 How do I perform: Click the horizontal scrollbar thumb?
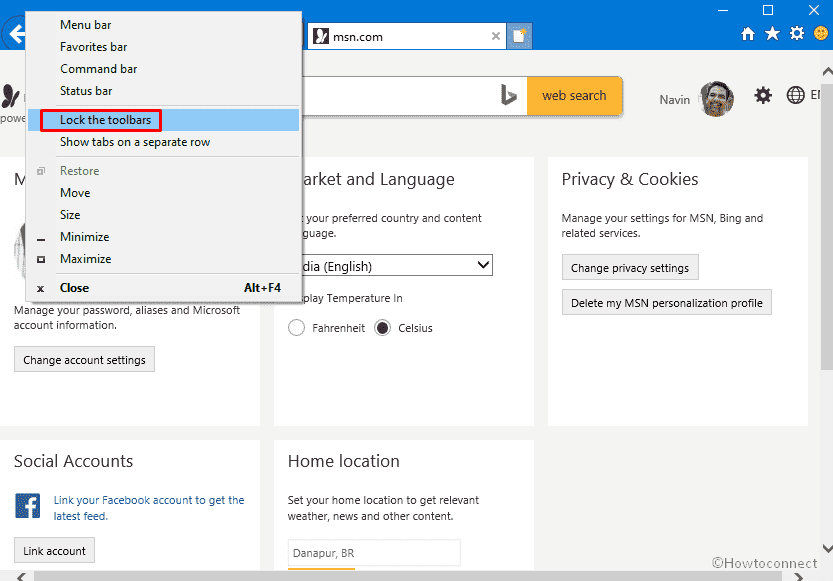click(407, 576)
